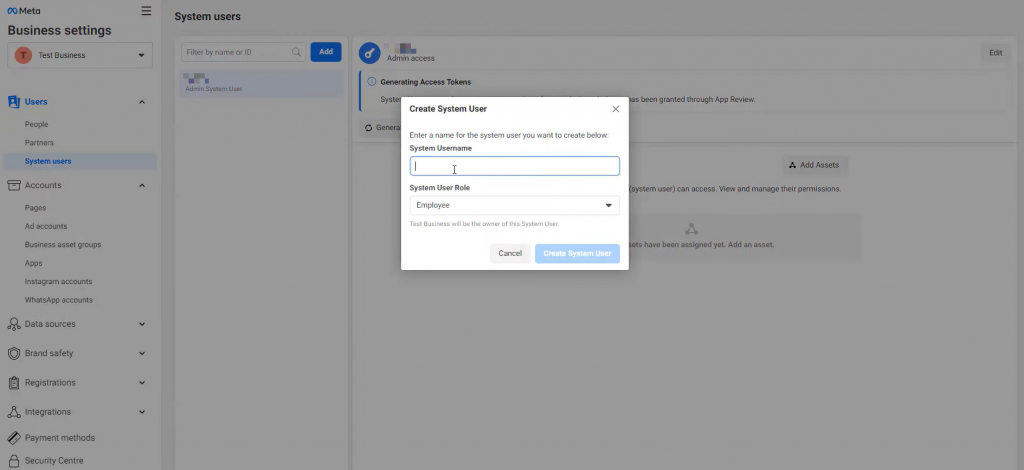The height and width of the screenshot is (470, 1024).
Task: Click the Security Centre lock icon
Action: click(x=14, y=461)
